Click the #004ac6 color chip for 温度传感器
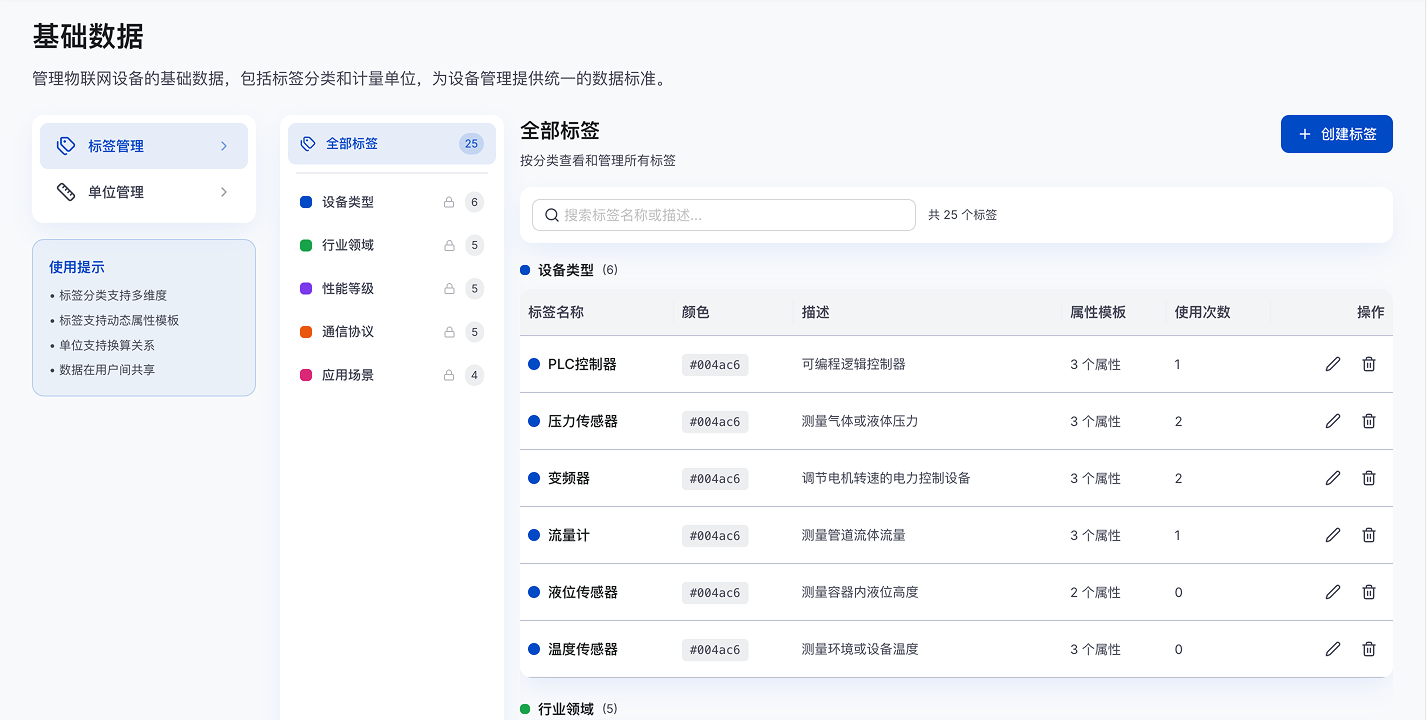This screenshot has height=720, width=1427. tap(715, 650)
